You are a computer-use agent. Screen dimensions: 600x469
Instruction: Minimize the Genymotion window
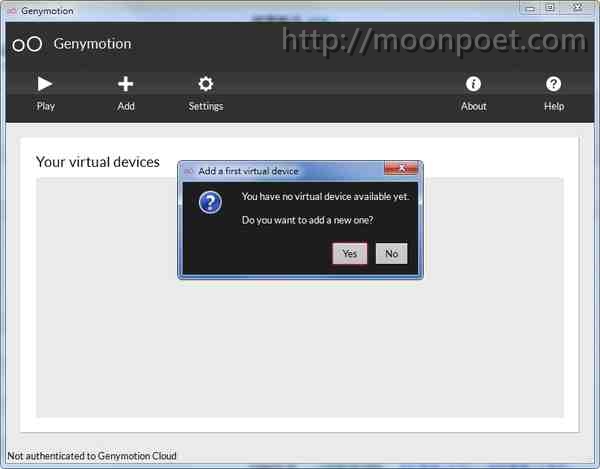pyautogui.click(x=527, y=8)
